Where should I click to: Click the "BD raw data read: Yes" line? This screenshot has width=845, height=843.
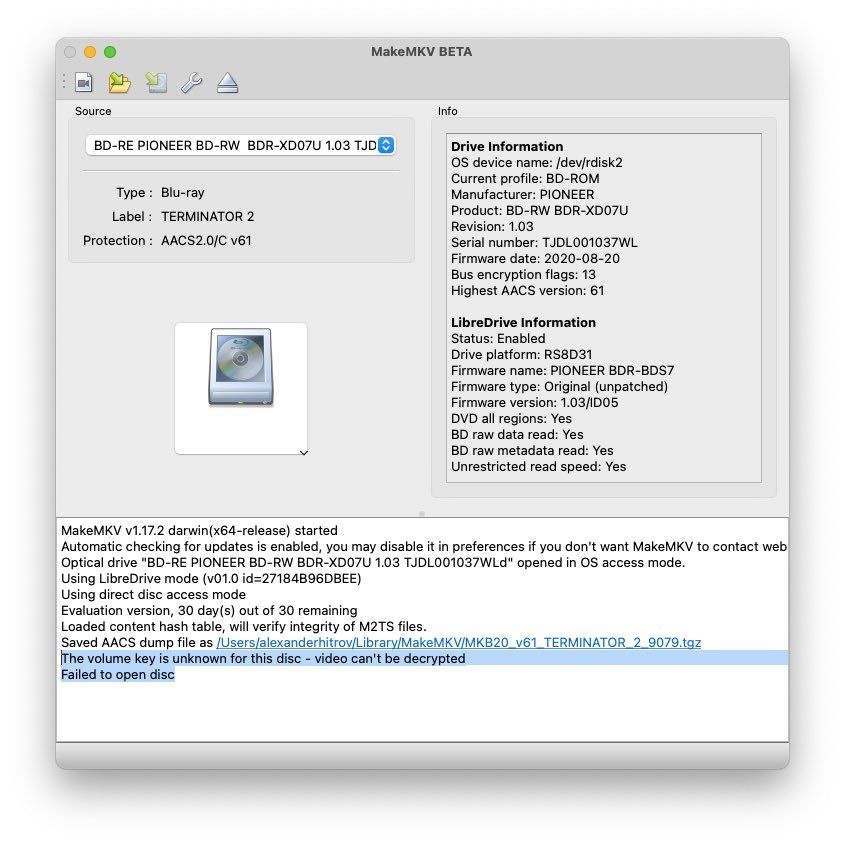point(517,434)
